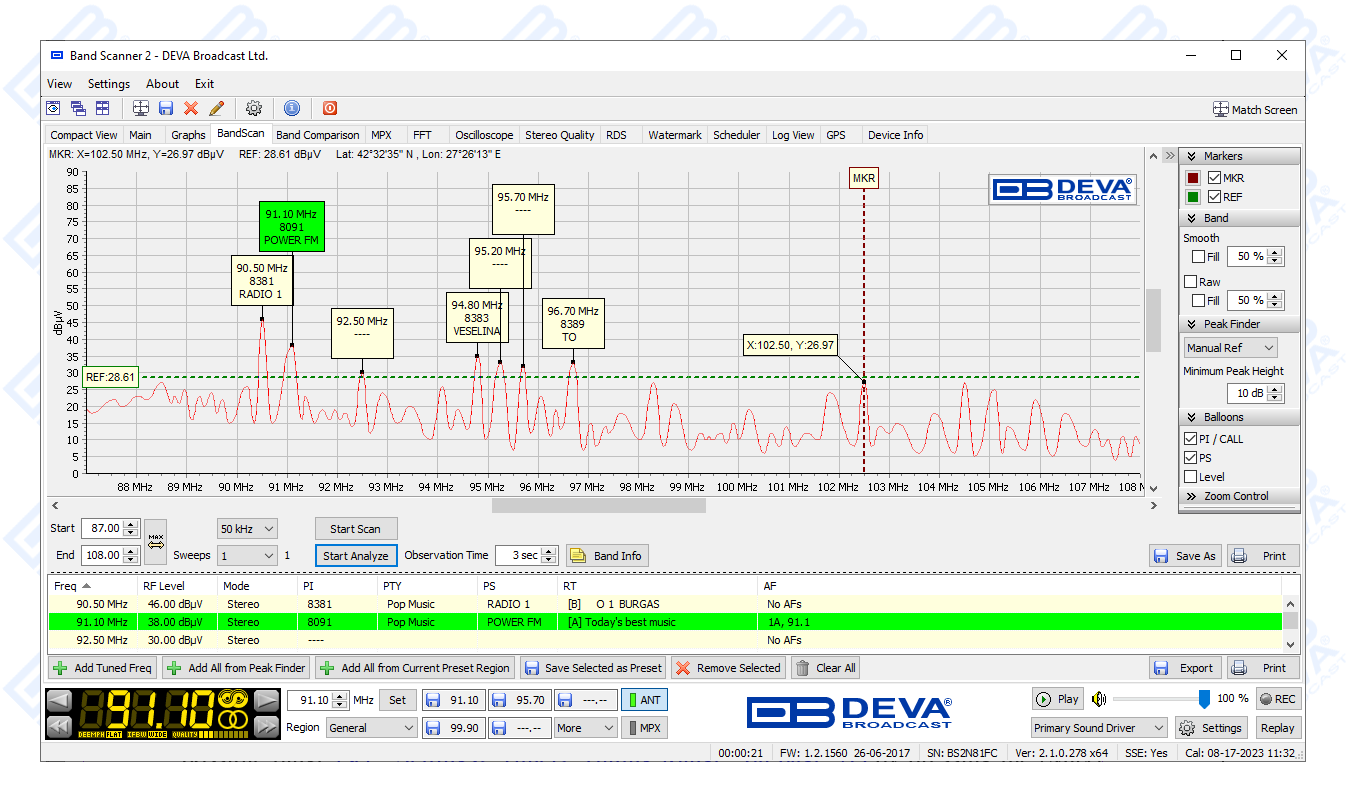Click the red power icon in toolbar
Viewport: 1346px width, 802px height.
pyautogui.click(x=330, y=108)
